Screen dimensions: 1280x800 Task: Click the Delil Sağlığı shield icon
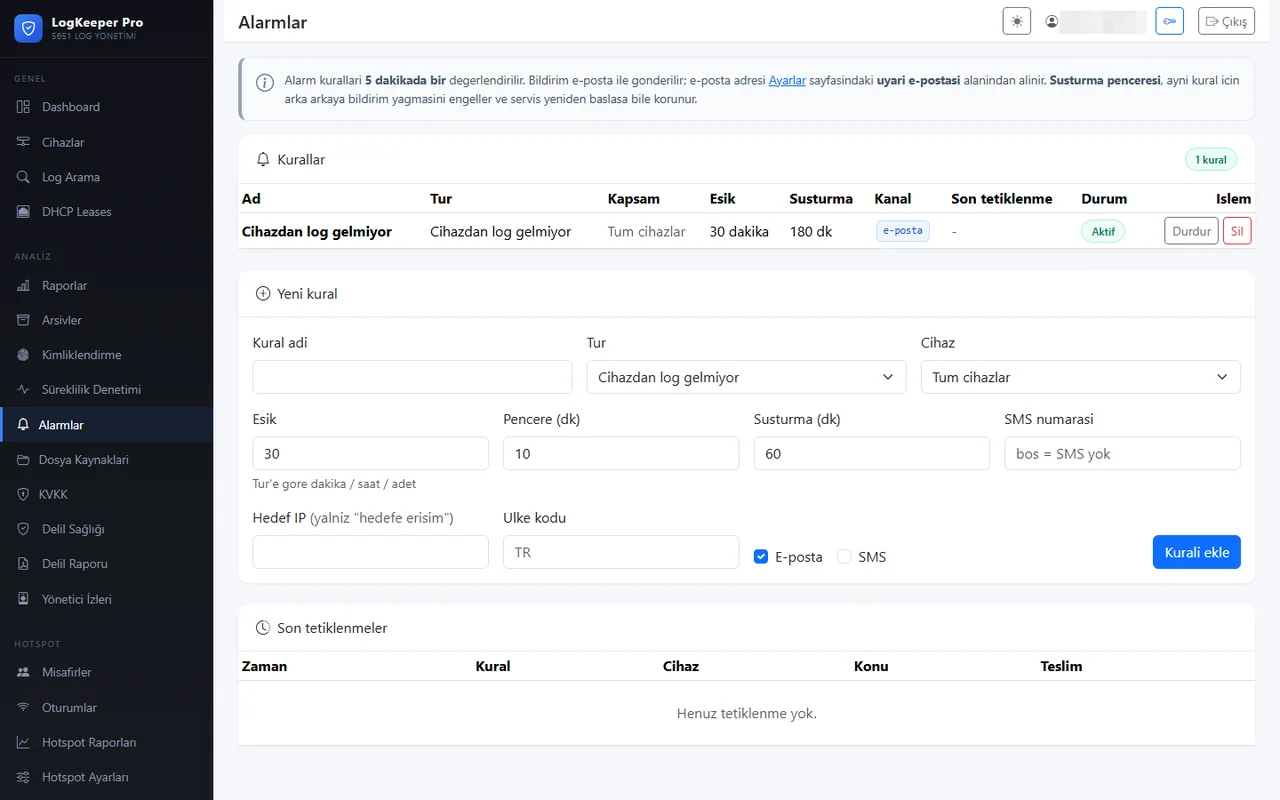(x=23, y=529)
